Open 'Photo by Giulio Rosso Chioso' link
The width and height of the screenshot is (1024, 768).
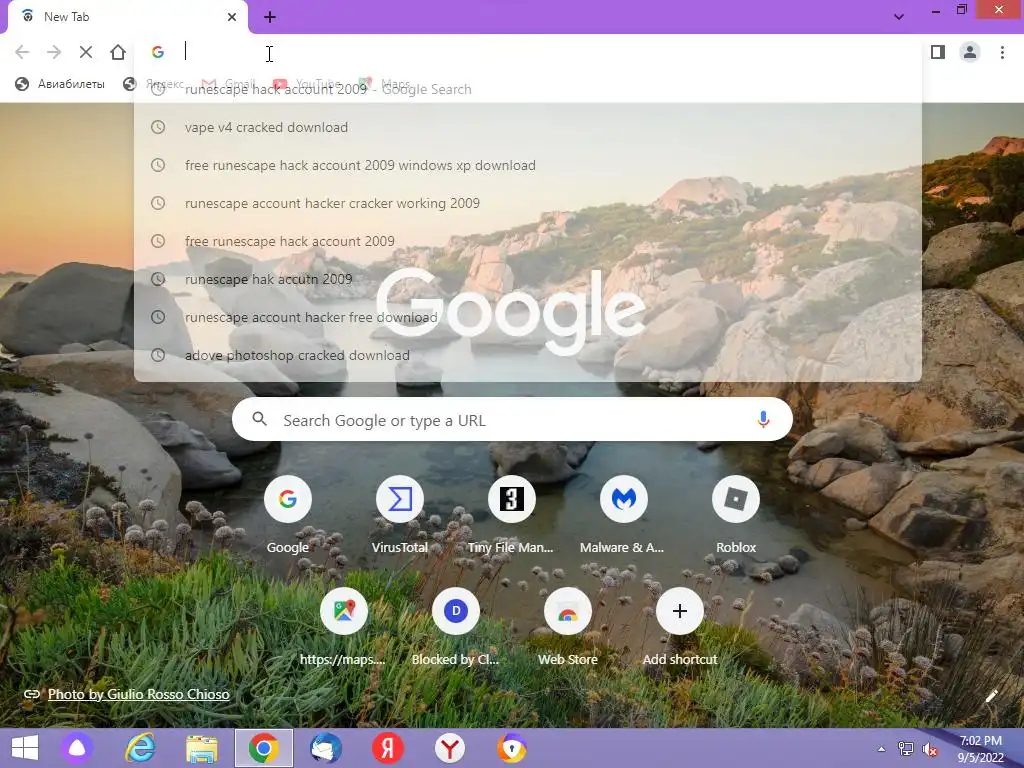pos(138,694)
